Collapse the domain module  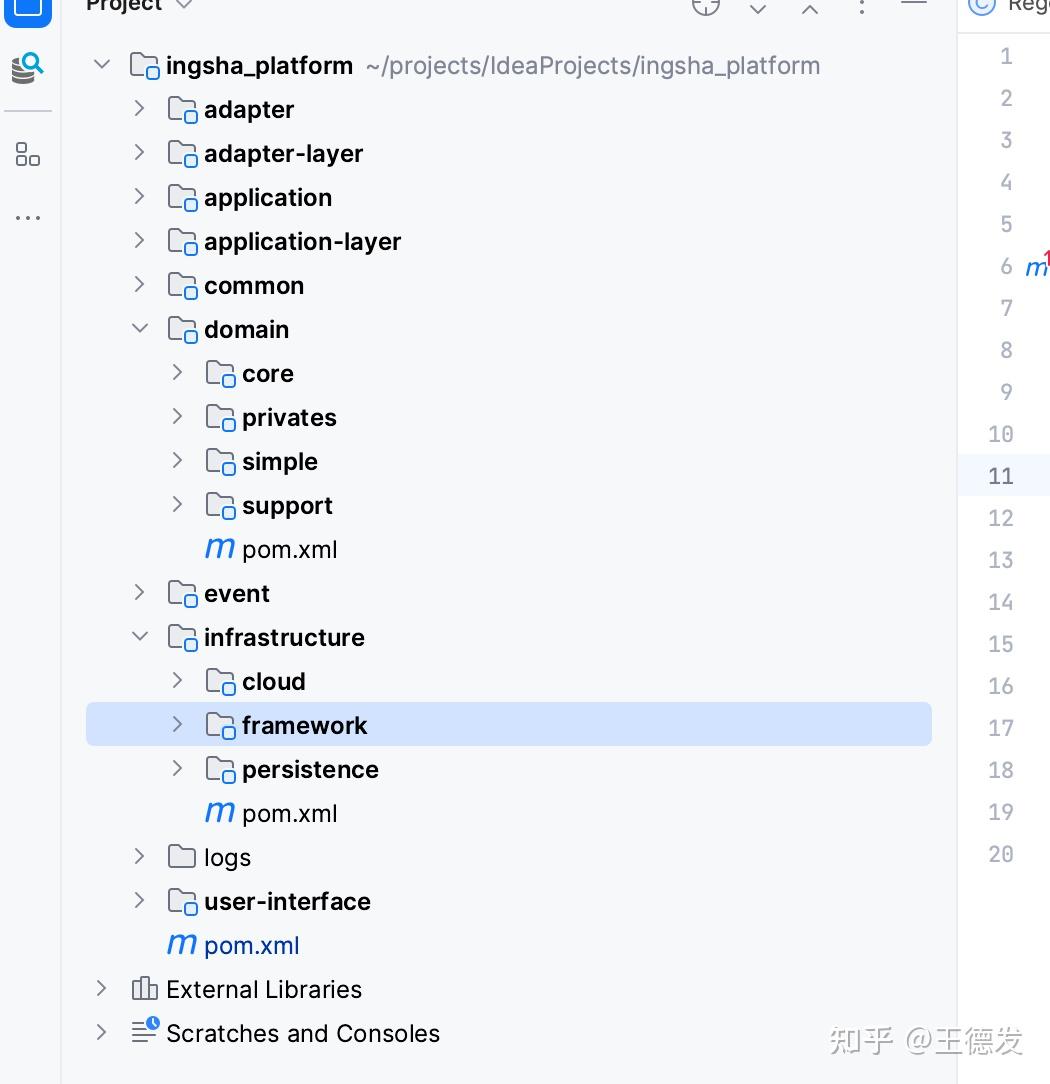point(139,328)
